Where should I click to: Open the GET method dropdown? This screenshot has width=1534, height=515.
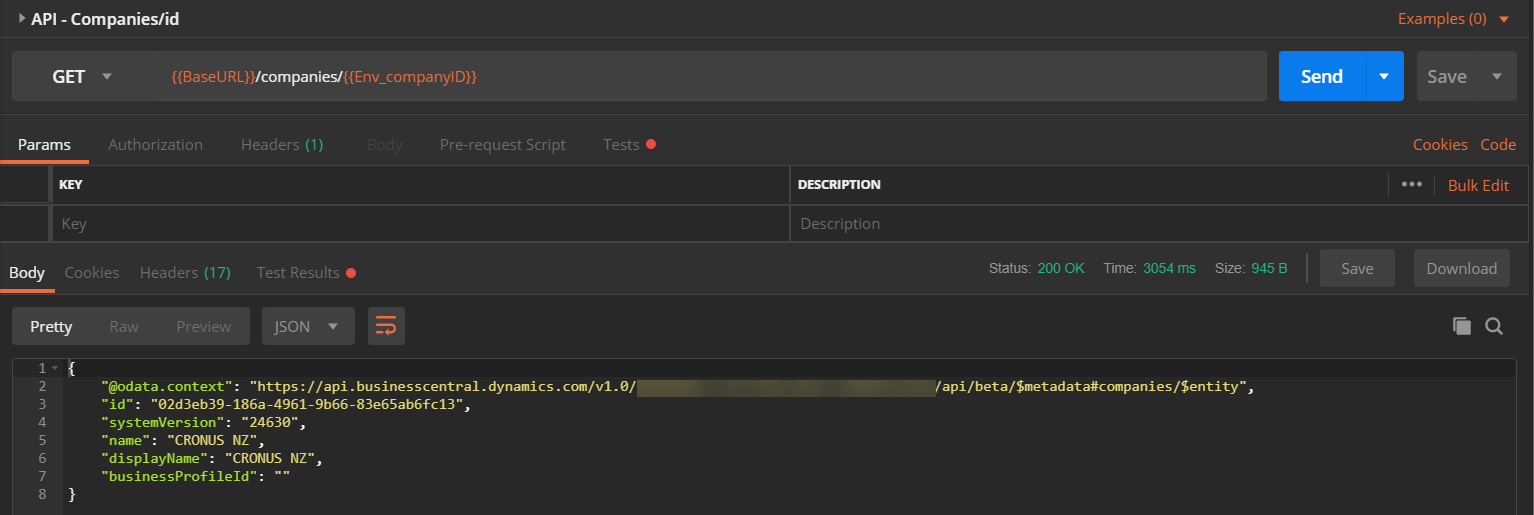tap(84, 77)
